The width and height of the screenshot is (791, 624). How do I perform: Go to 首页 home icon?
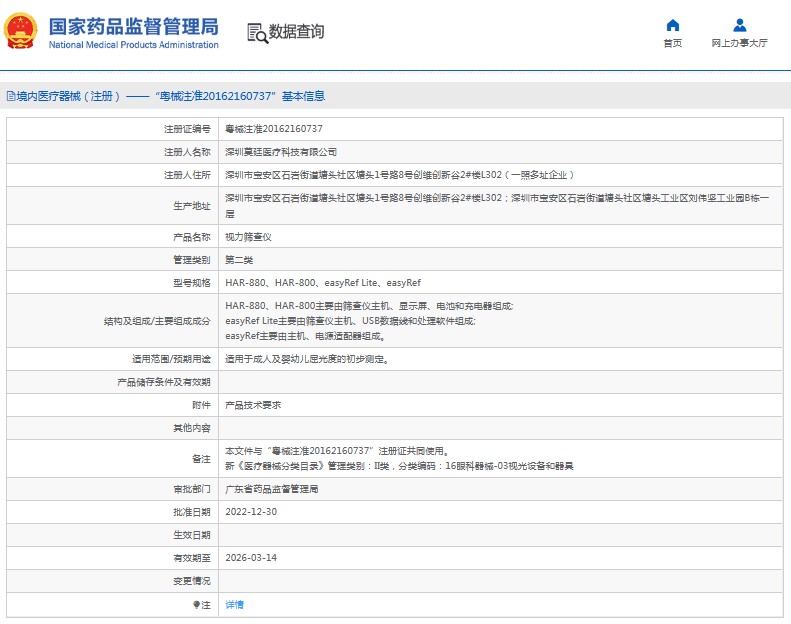672,25
